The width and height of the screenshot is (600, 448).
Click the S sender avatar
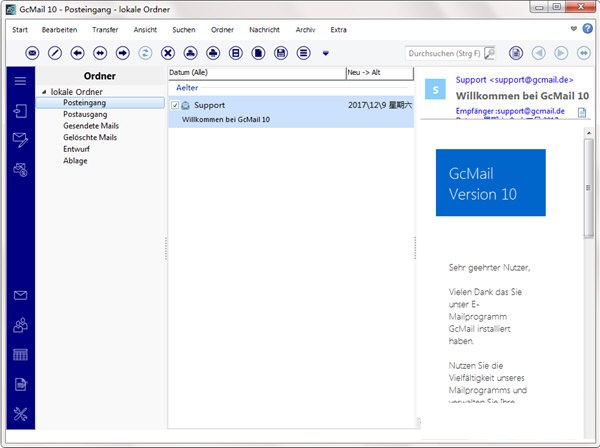(435, 90)
